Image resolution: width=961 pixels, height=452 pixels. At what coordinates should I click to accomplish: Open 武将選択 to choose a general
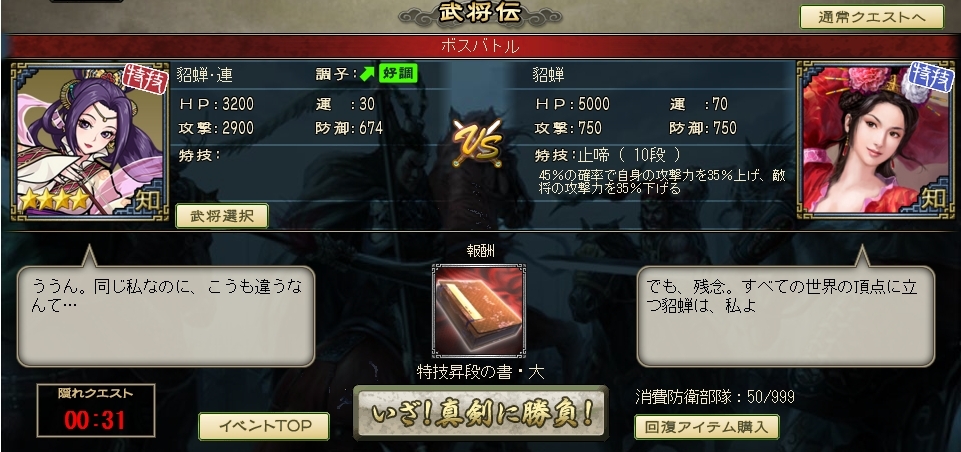tap(222, 216)
